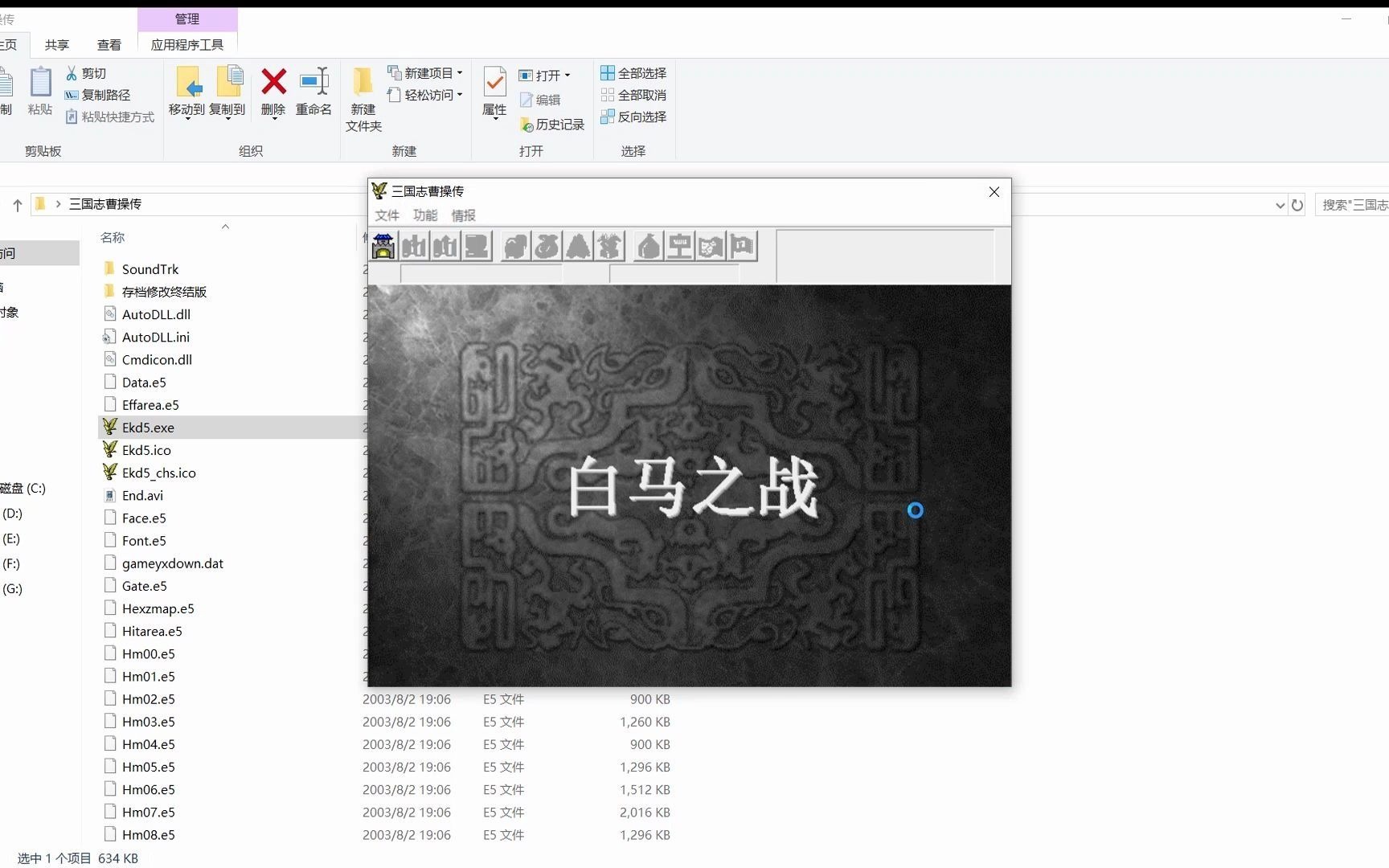Image resolution: width=1389 pixels, height=868 pixels.
Task: Click 三国志曹操传 in the address breadcrumb
Action: (105, 204)
